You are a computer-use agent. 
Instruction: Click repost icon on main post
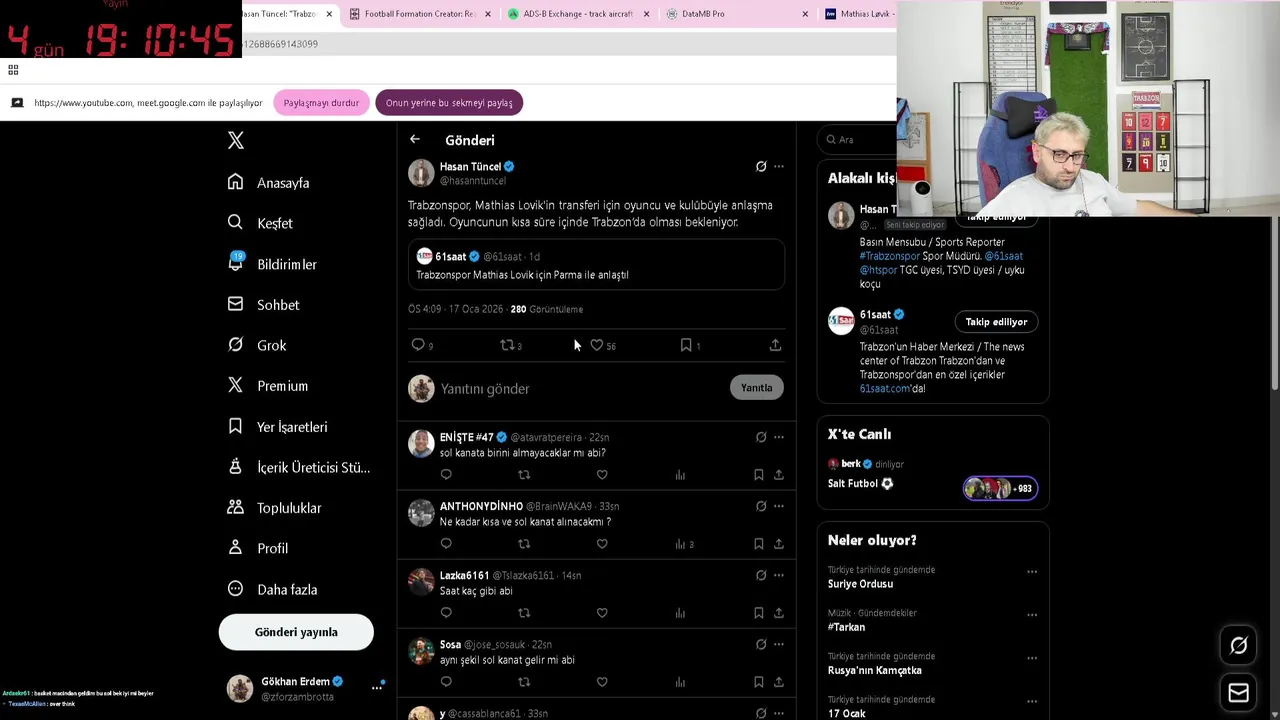[507, 345]
